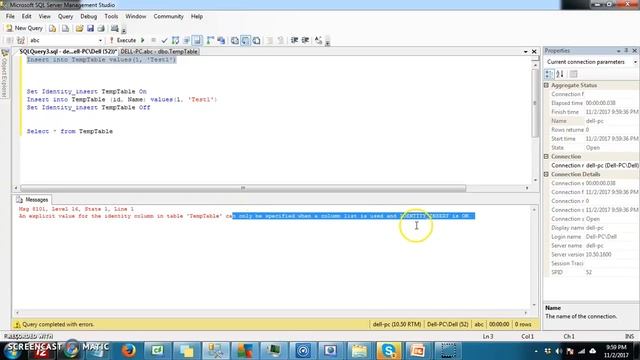Click the Property Pages icon in Properties
Image resolution: width=640 pixels, height=360 pixels.
(573, 74)
